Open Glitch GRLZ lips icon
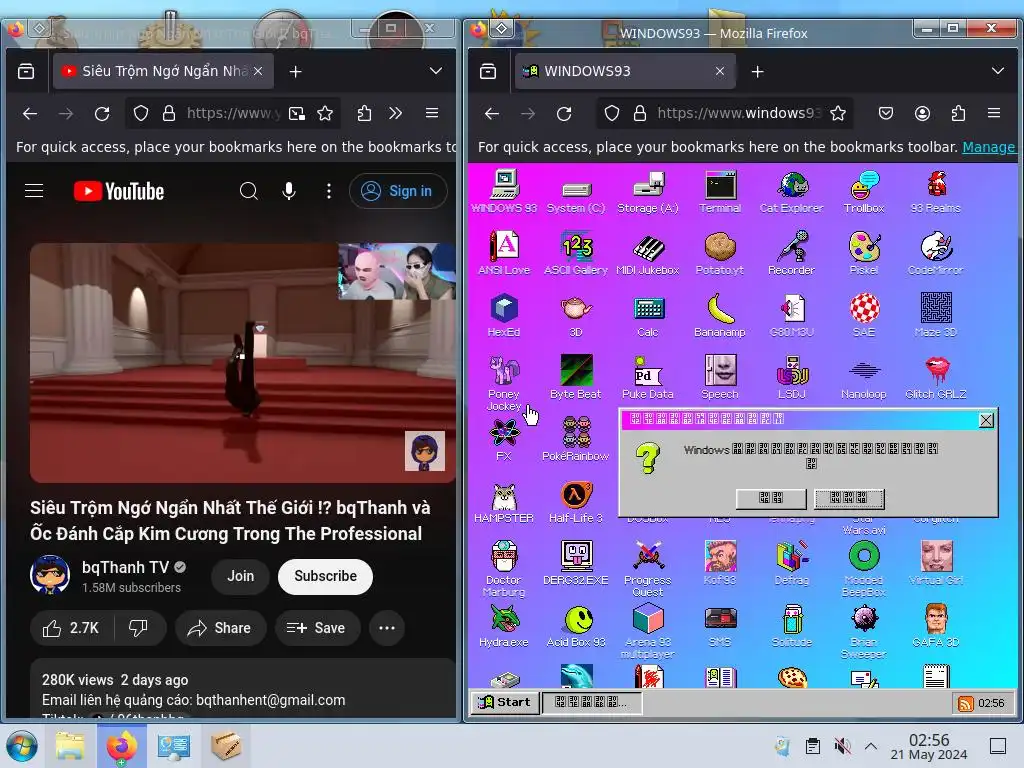Screen dimensions: 1024x768 pos(936,377)
